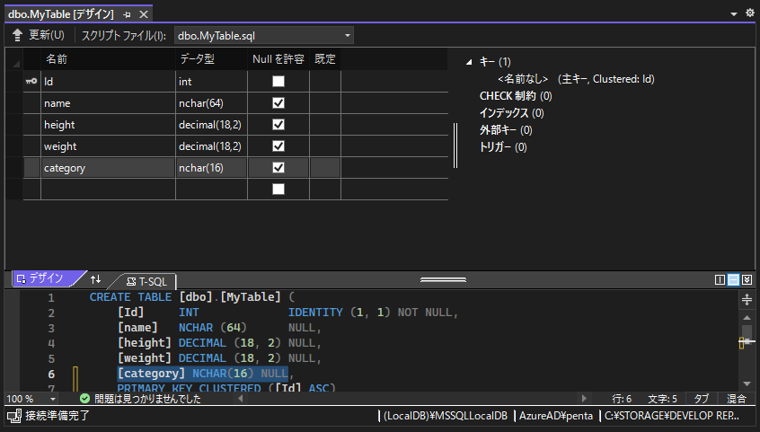Open the 100 % zoom dropdown

(53, 399)
